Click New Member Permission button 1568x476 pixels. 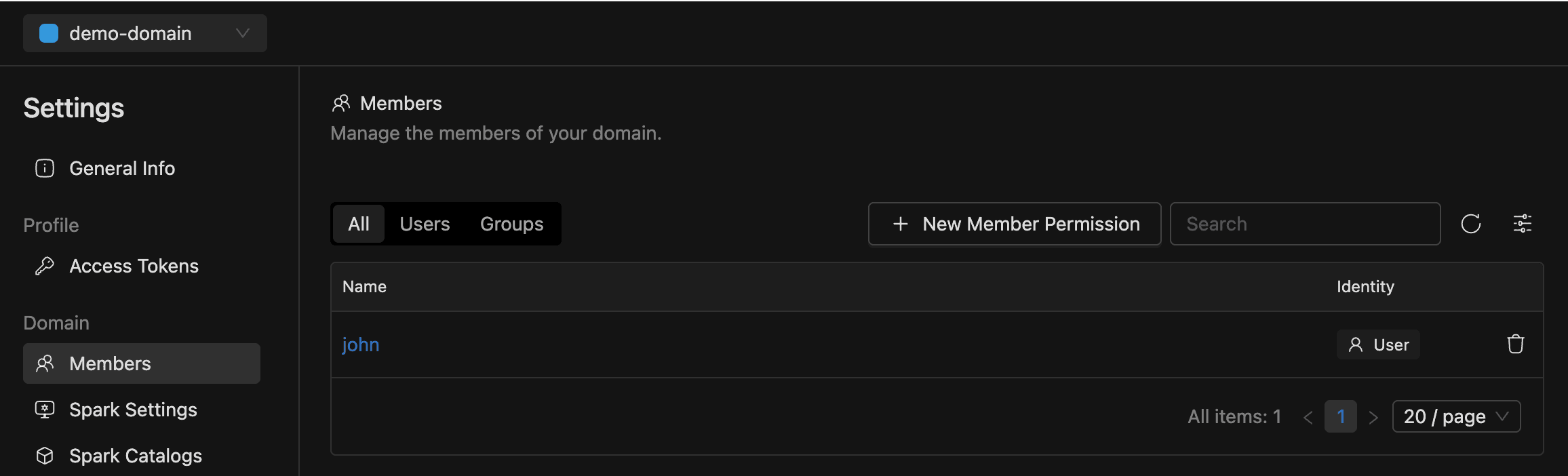(1015, 224)
